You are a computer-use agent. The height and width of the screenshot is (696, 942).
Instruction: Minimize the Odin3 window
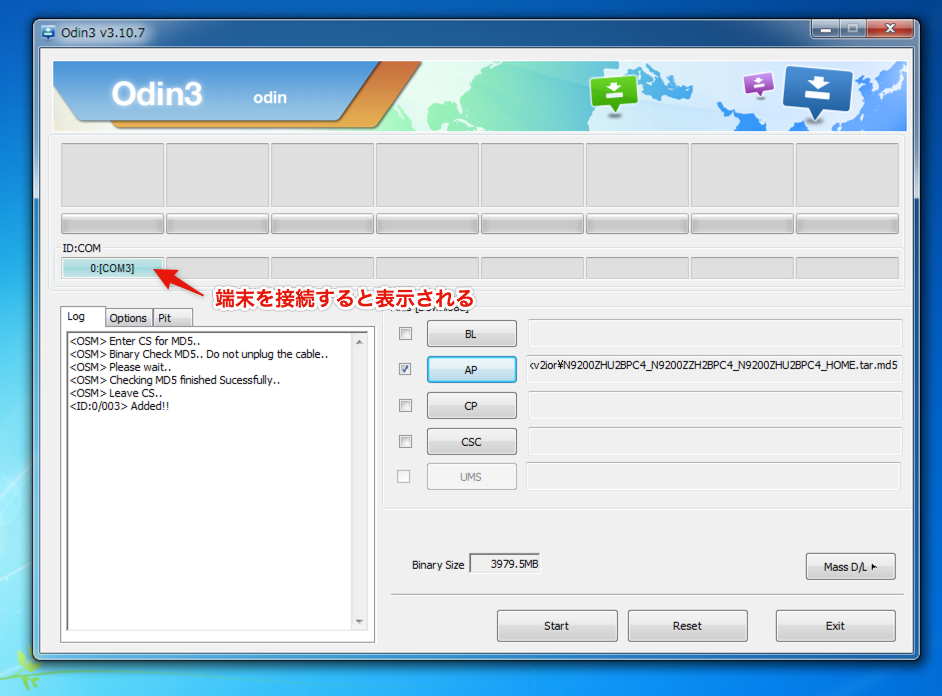coord(826,29)
